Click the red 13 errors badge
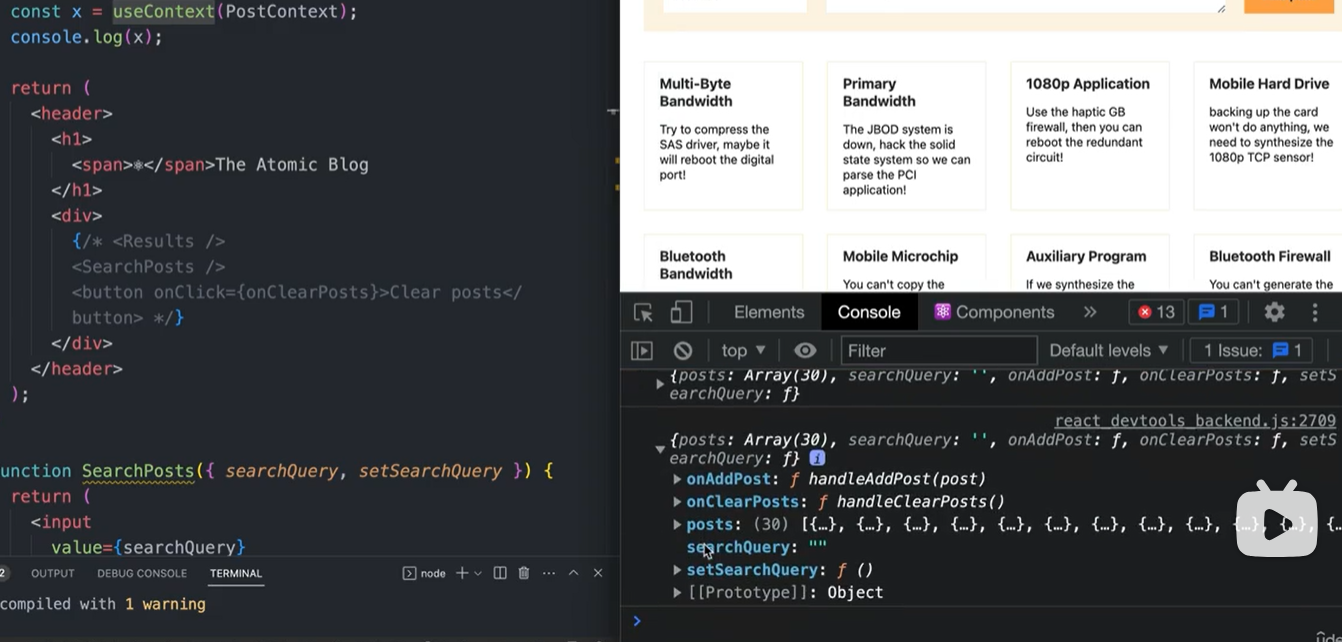Viewport: 1342px width, 642px height. coord(1156,312)
